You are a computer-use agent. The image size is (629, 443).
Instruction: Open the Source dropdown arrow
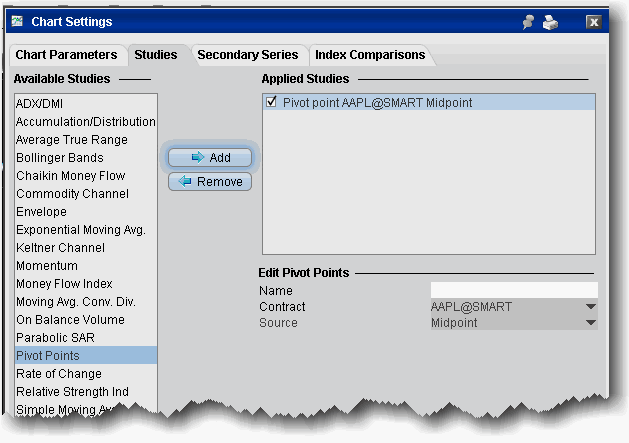(590, 322)
